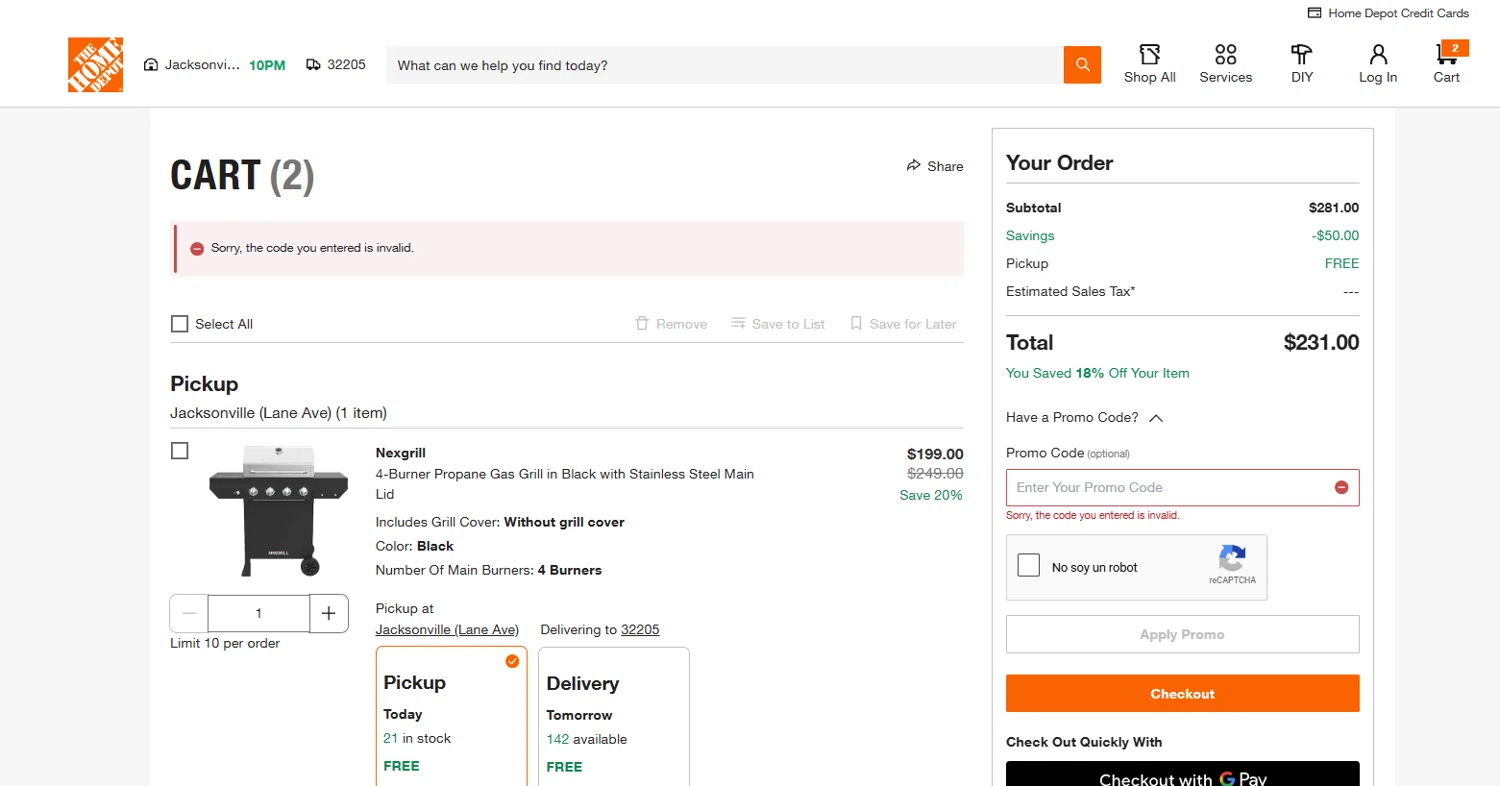This screenshot has width=1500, height=786.
Task: Click in the search box
Action: tap(725, 65)
